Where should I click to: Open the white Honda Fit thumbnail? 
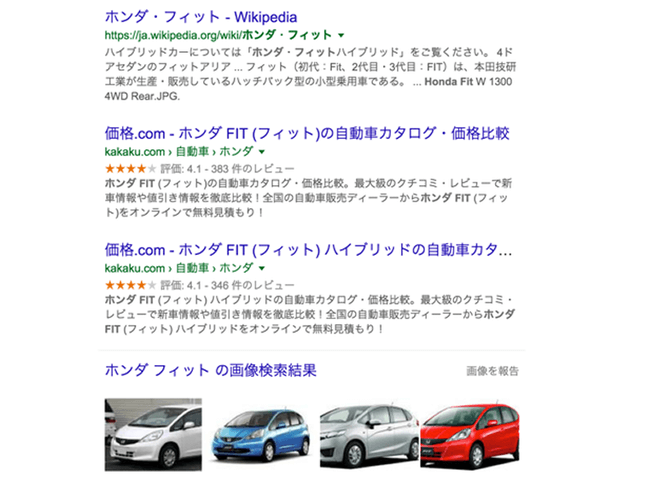coord(153,434)
